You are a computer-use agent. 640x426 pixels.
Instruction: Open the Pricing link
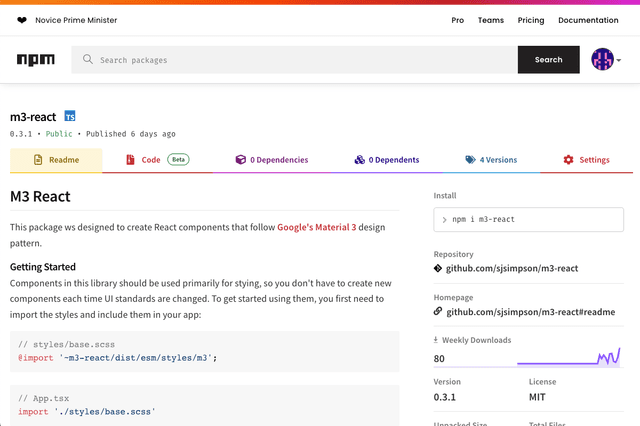(531, 20)
